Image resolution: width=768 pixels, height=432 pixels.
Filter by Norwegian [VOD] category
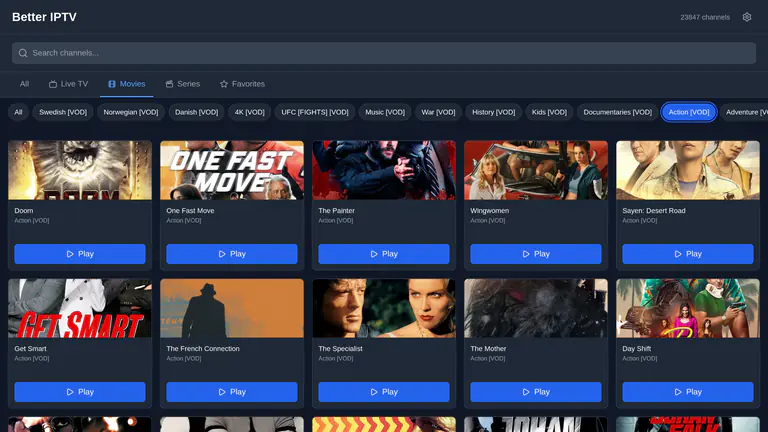(131, 112)
